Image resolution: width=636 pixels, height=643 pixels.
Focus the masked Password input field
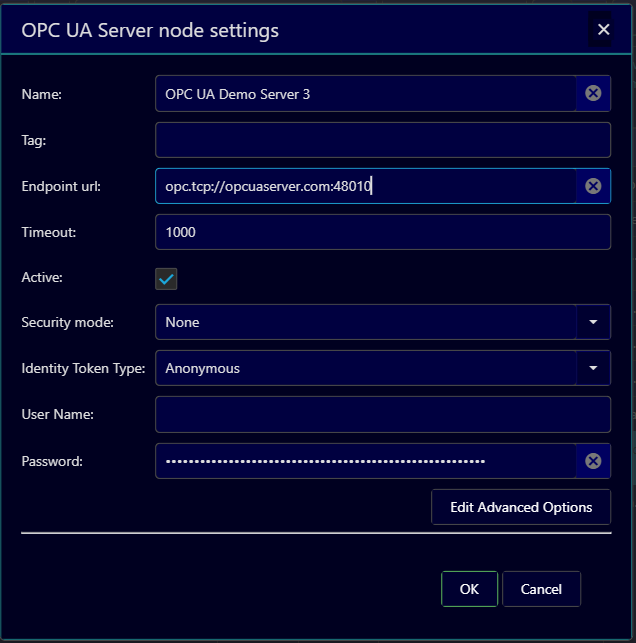click(365, 461)
